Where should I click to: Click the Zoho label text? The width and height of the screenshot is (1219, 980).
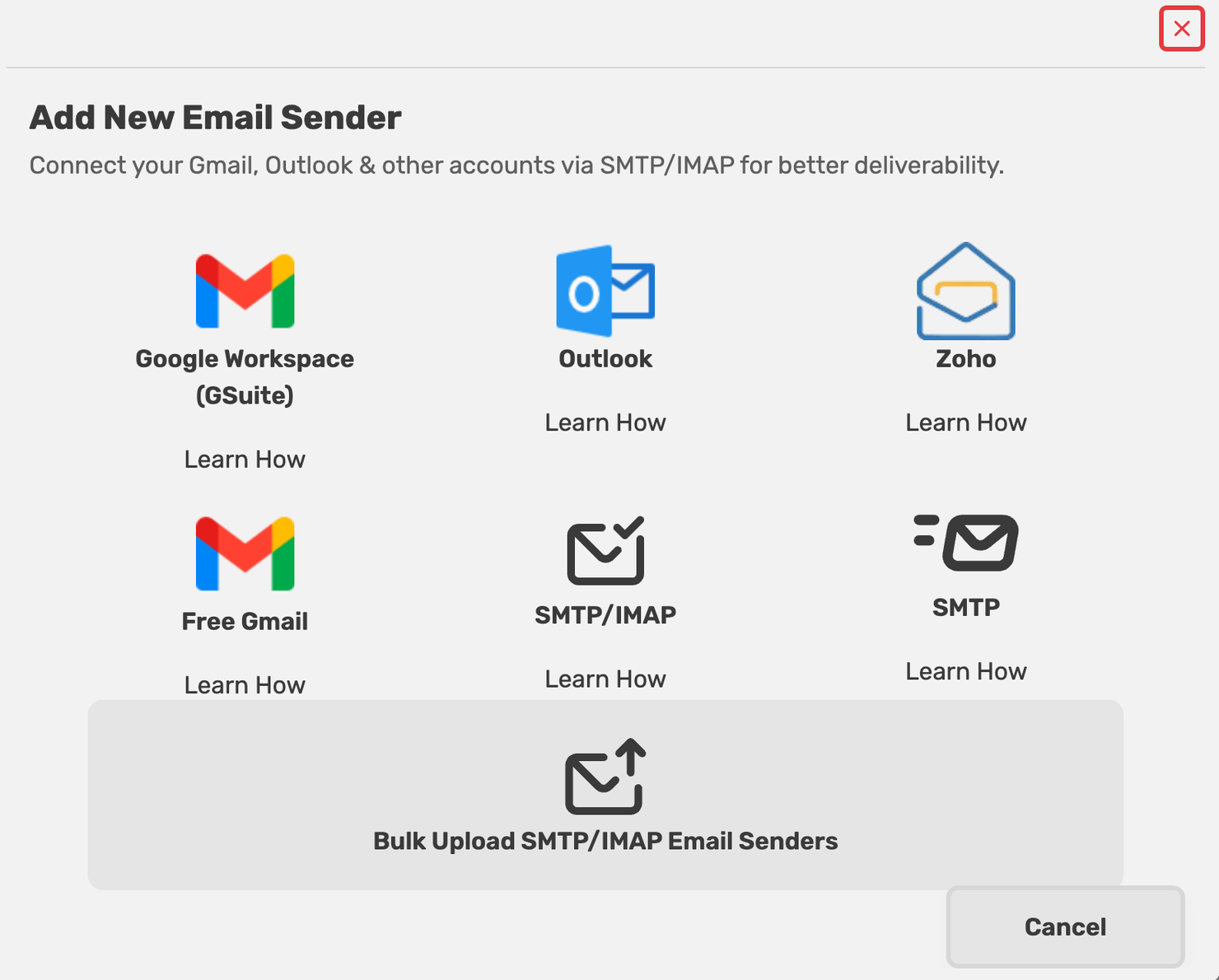click(966, 359)
